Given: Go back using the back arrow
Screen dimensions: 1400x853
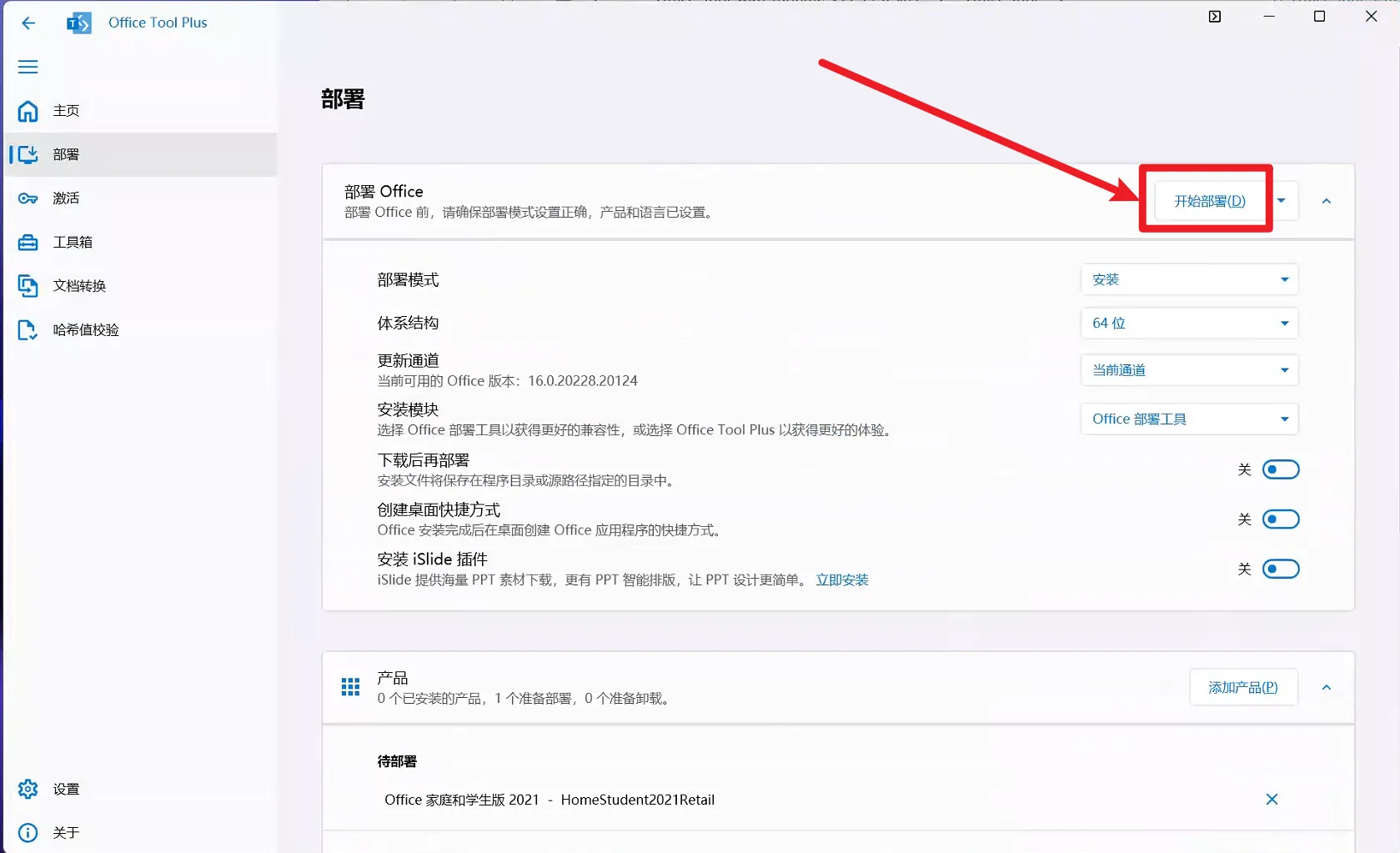Looking at the screenshot, I should [28, 23].
